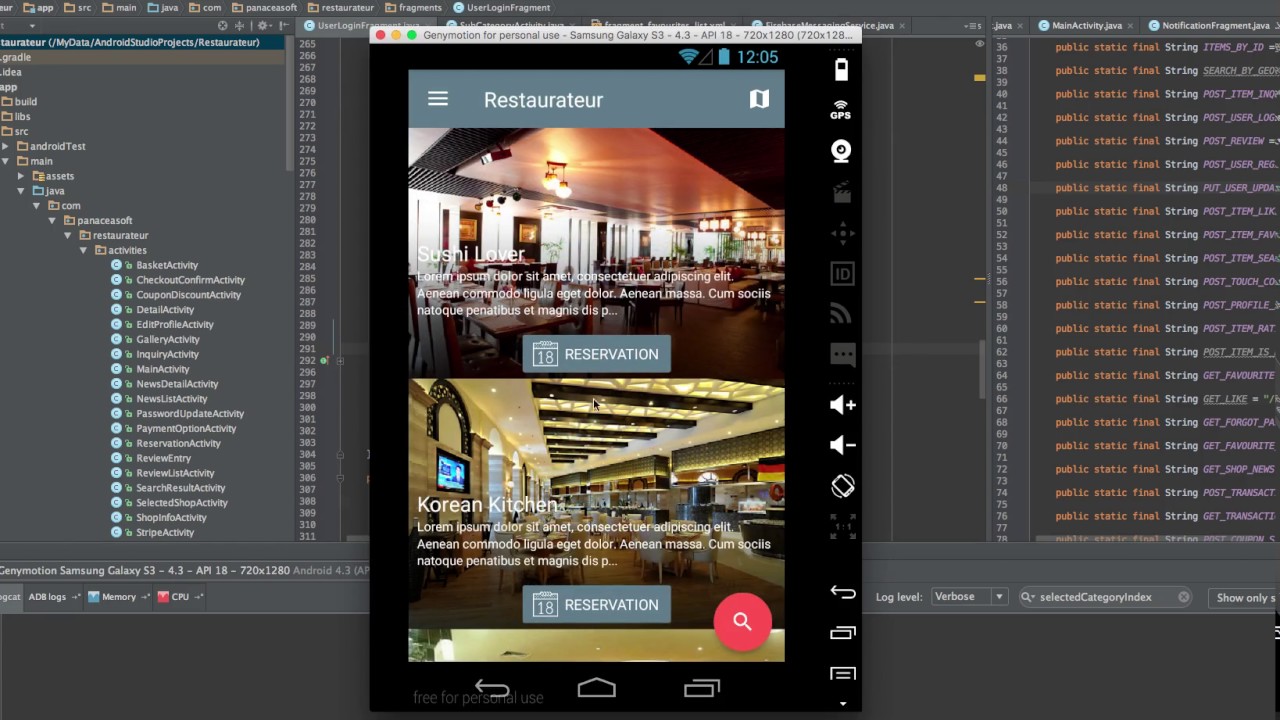Open MainActivity class in project tree

(x=163, y=369)
